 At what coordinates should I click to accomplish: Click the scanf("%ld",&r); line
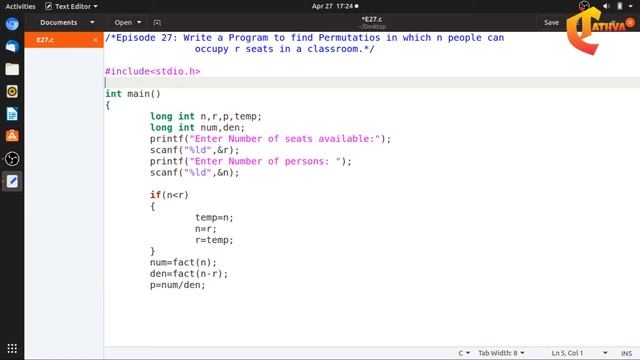[195, 150]
